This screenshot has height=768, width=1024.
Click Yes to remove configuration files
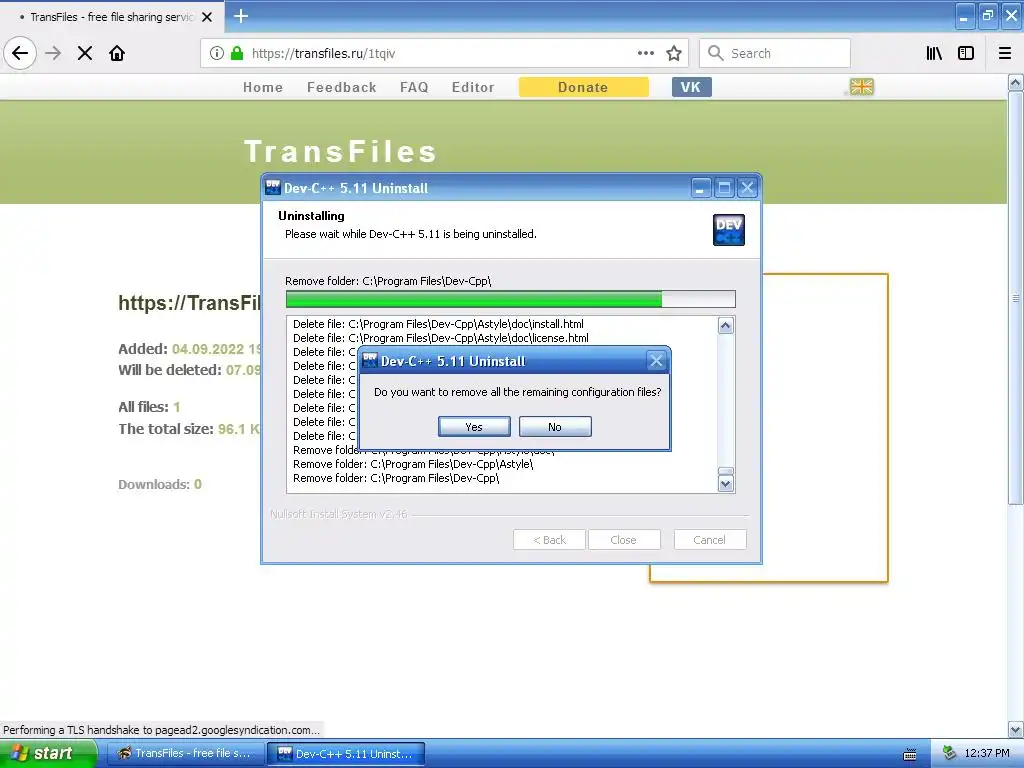point(474,427)
